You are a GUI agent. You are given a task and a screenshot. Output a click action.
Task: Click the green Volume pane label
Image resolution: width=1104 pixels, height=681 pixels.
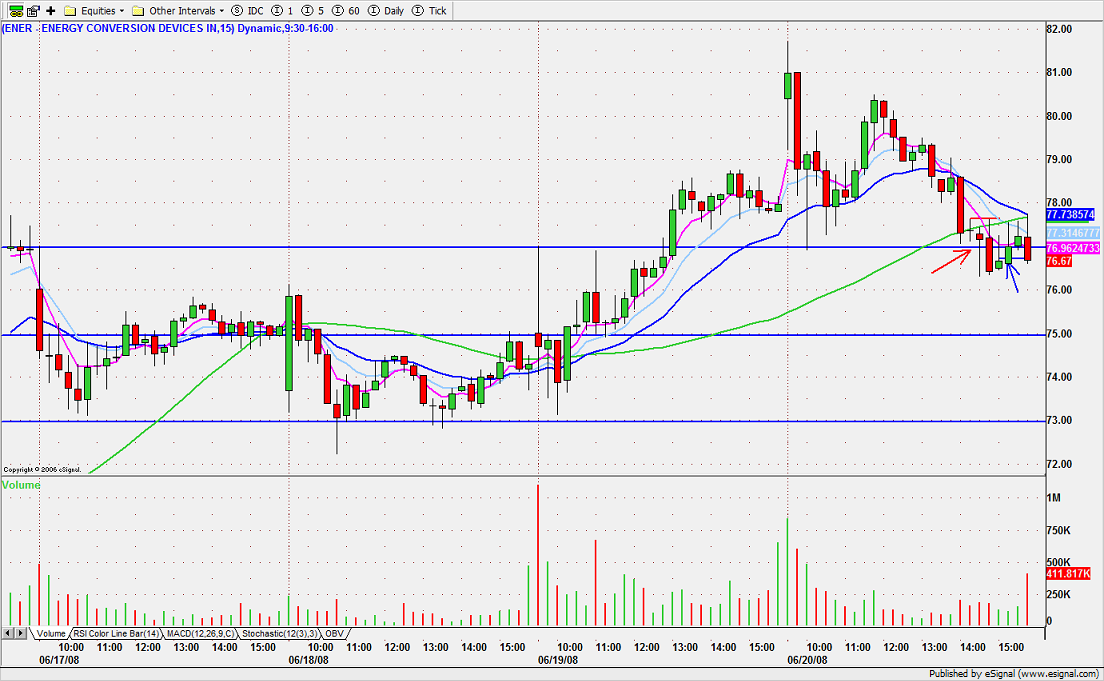(x=21, y=485)
